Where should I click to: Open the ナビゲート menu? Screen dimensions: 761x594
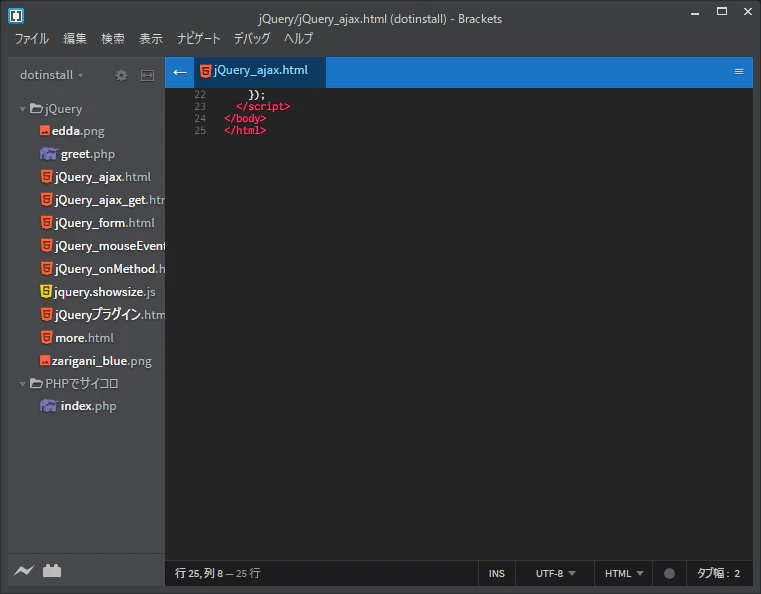pos(199,39)
